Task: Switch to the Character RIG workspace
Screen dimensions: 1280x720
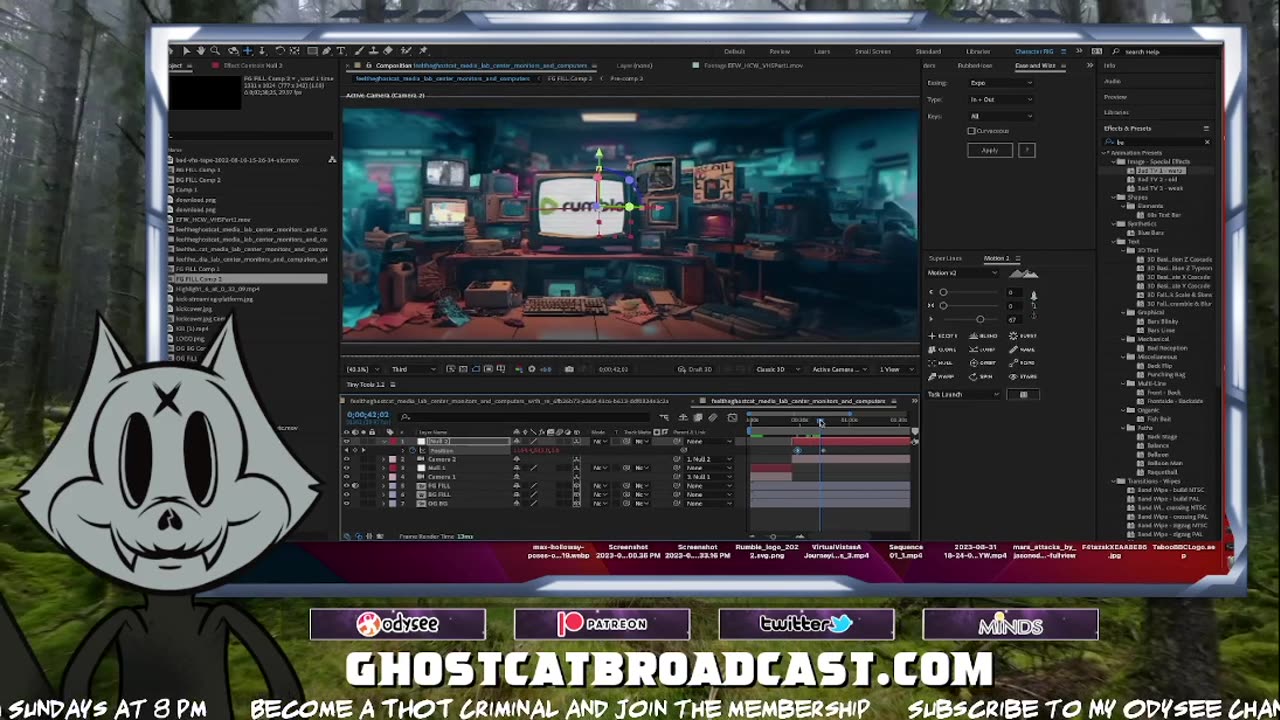Action: [x=1034, y=52]
